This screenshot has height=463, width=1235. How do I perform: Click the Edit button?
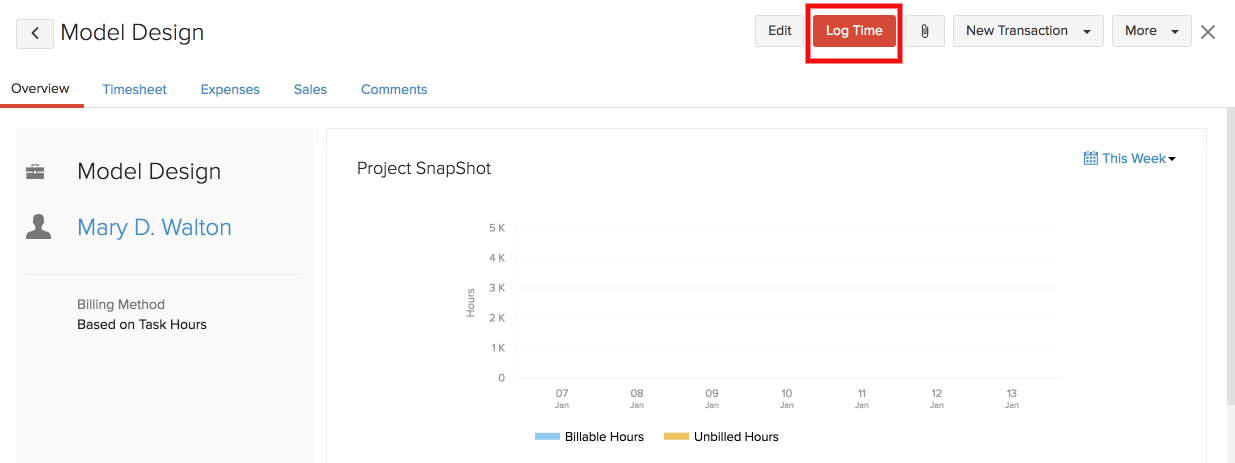[x=779, y=31]
